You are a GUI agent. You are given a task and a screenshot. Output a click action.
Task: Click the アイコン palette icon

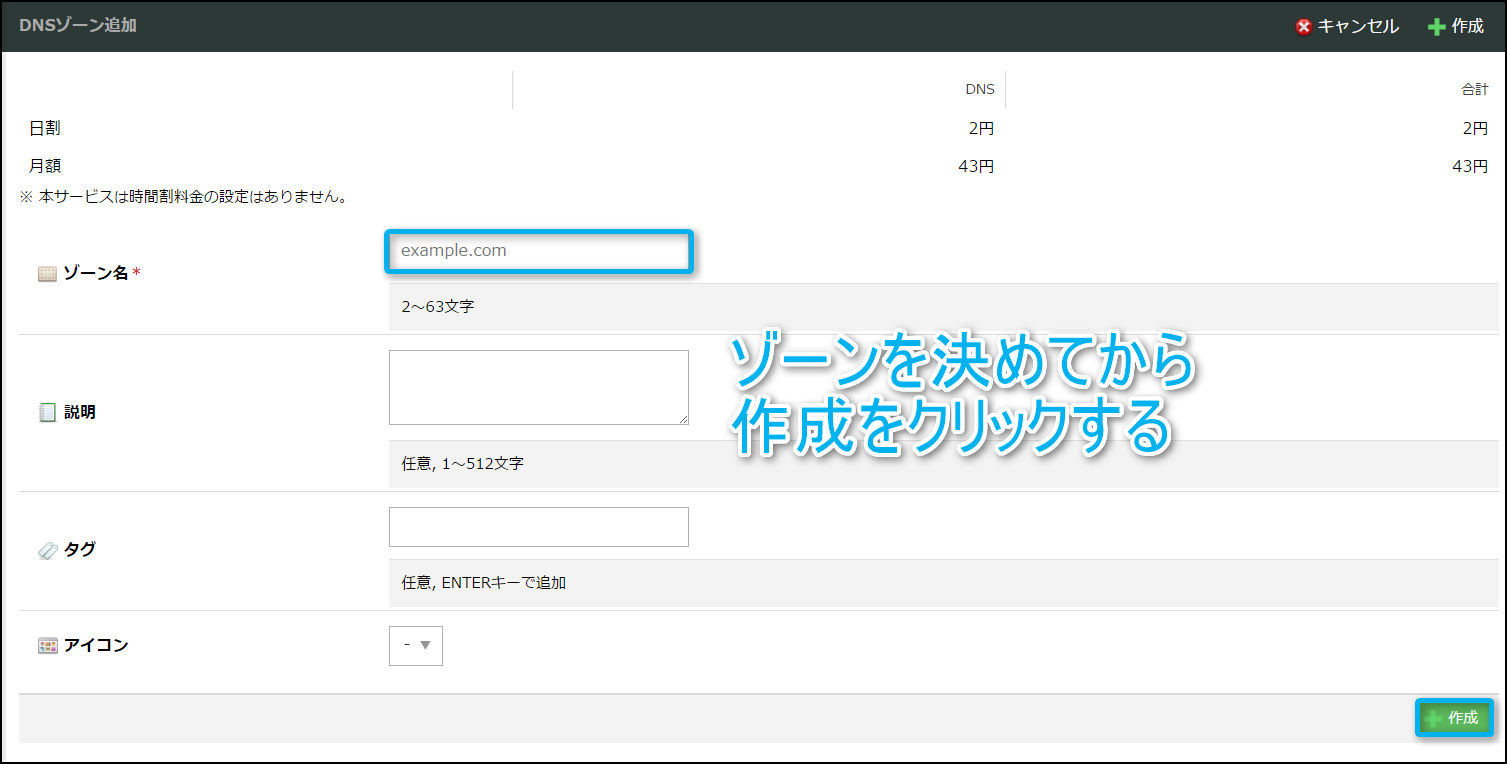tap(47, 646)
